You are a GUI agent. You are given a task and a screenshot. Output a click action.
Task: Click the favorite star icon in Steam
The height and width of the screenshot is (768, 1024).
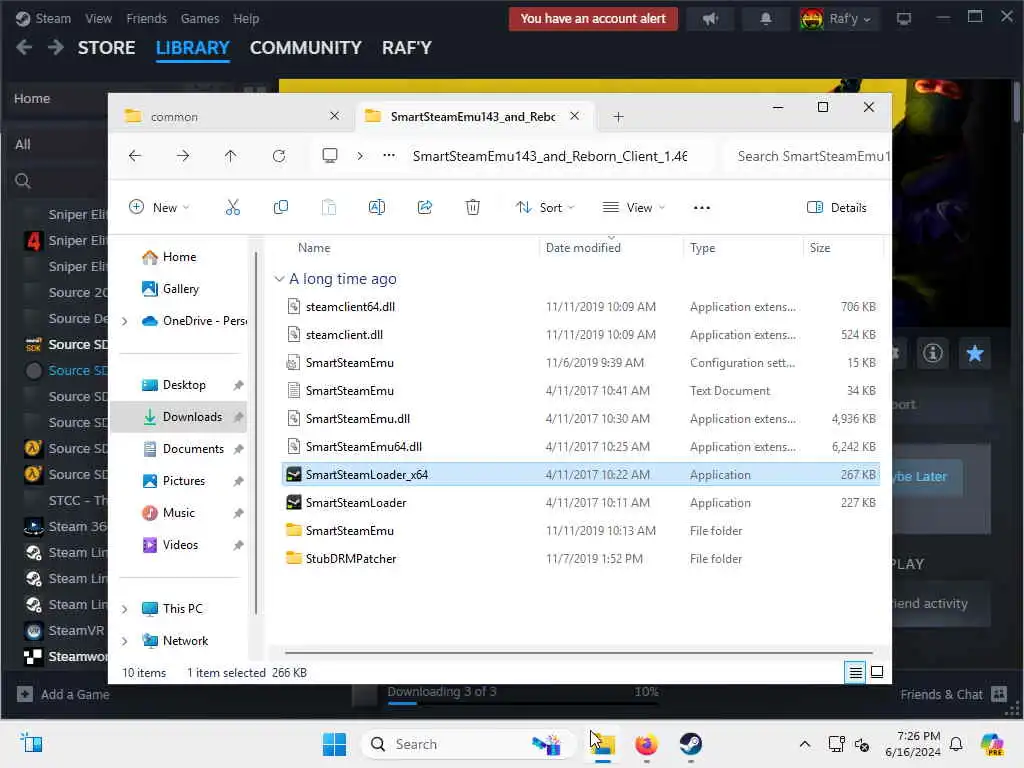pyautogui.click(x=975, y=353)
